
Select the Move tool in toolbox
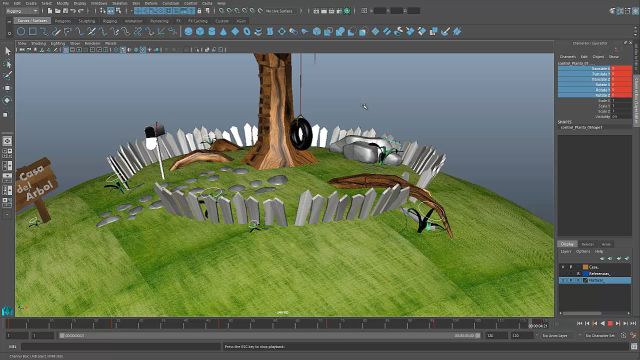point(7,88)
